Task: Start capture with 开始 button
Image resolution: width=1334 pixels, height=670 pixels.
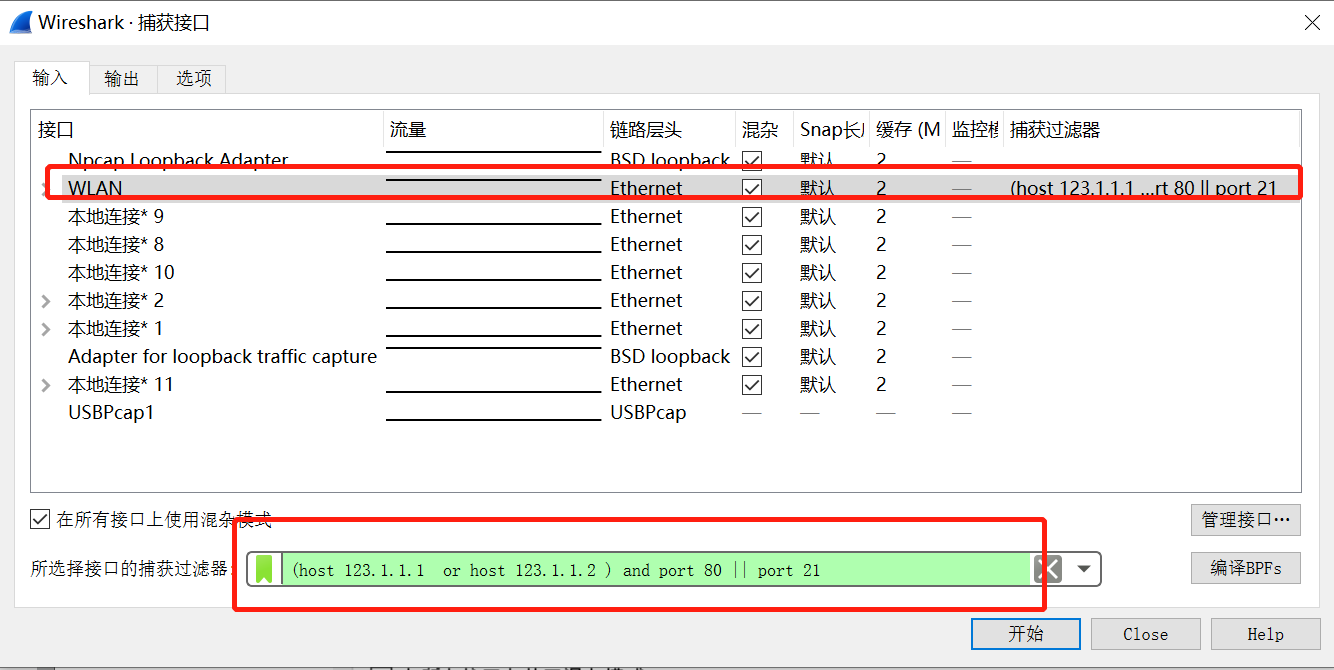Action: [1026, 633]
